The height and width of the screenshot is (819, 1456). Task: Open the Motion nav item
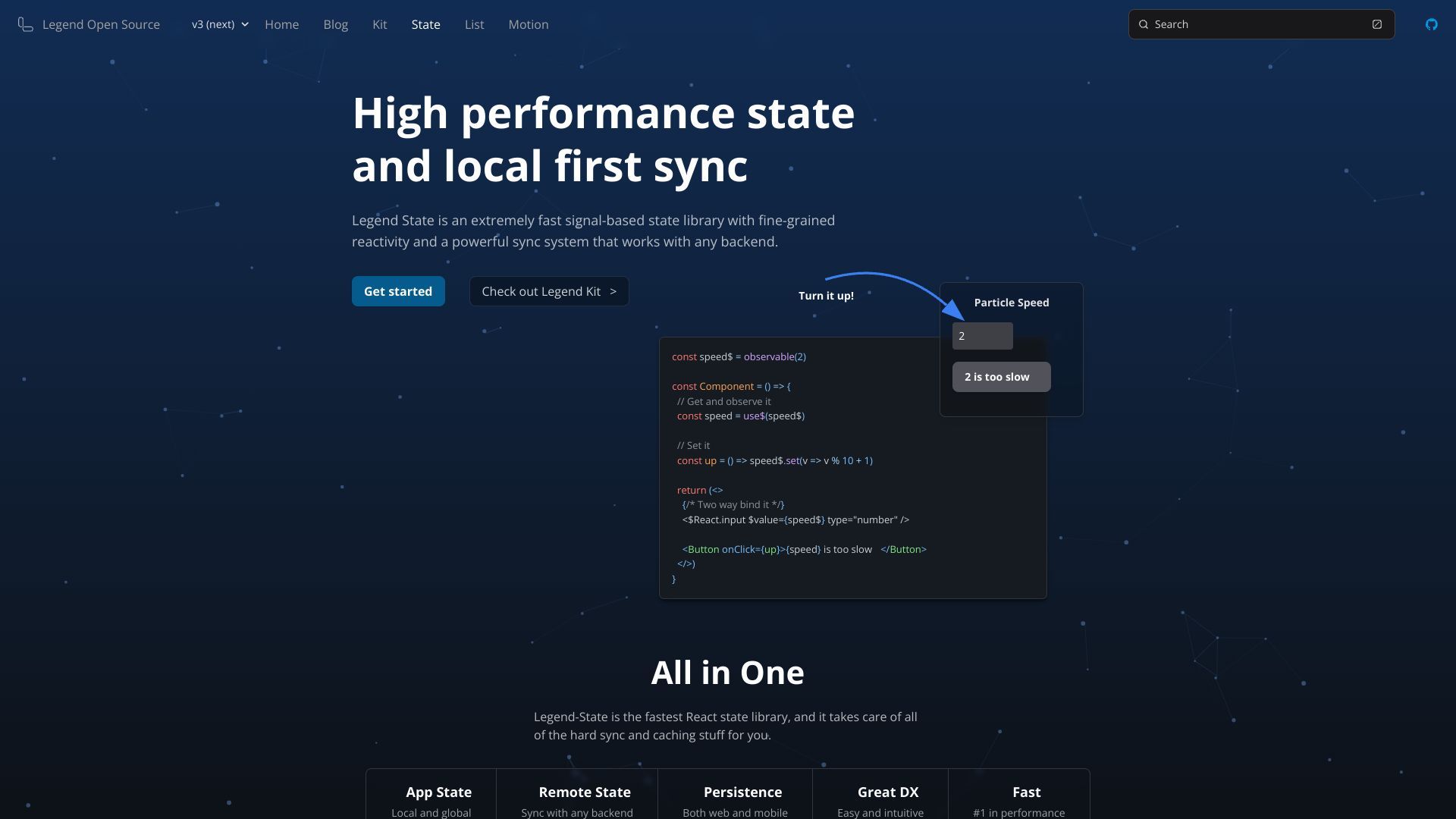[528, 24]
